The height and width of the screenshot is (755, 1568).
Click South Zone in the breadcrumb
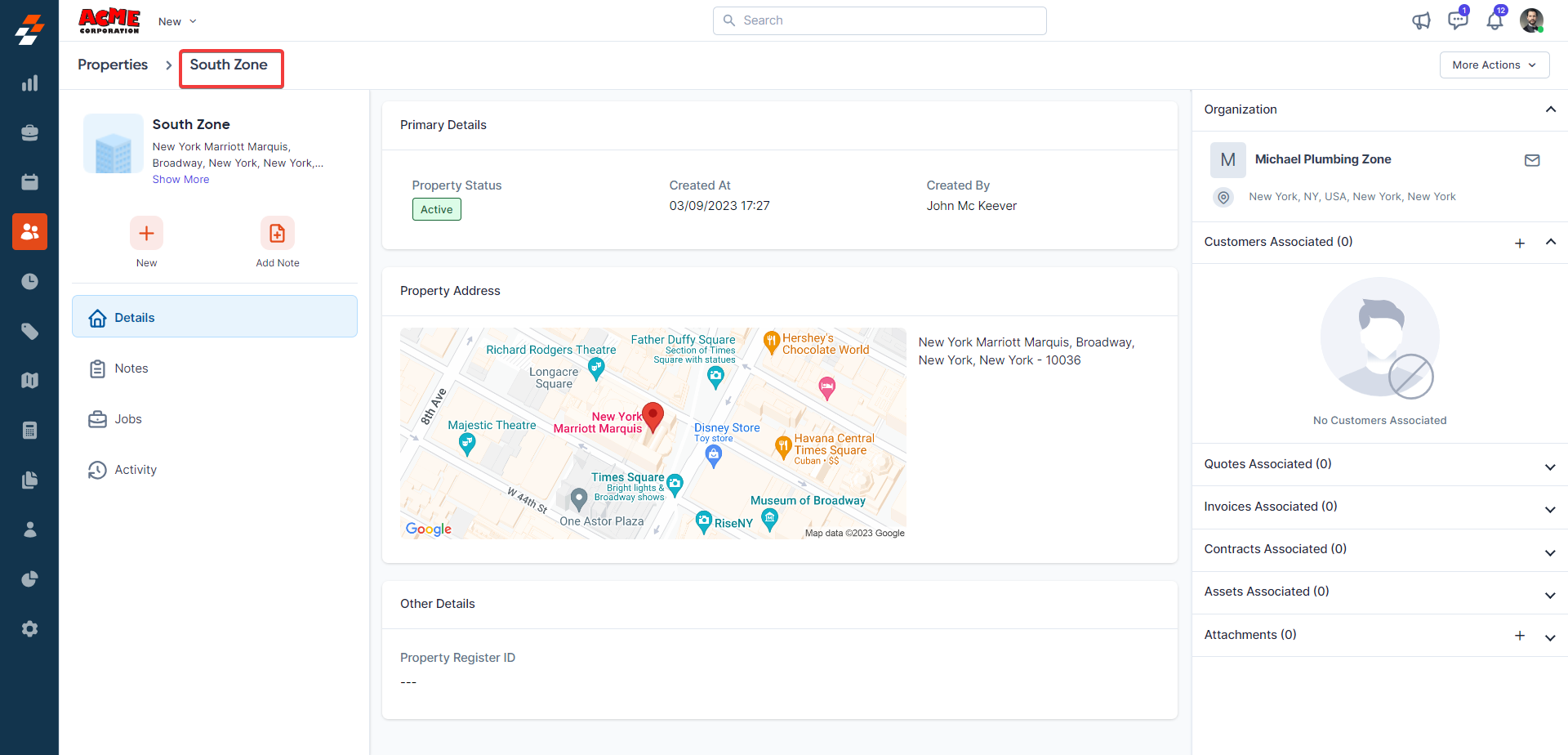[229, 65]
